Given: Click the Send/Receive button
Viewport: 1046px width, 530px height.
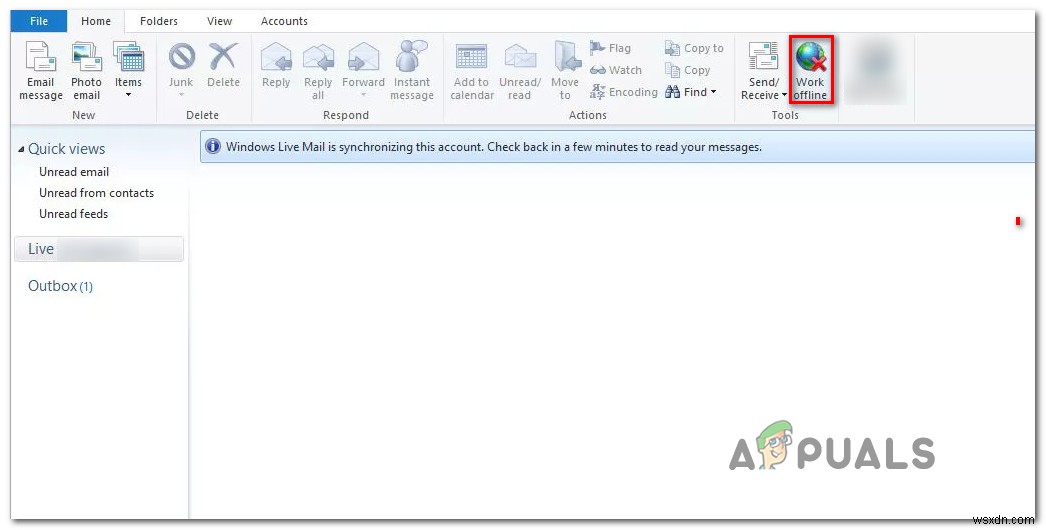Looking at the screenshot, I should 764,71.
